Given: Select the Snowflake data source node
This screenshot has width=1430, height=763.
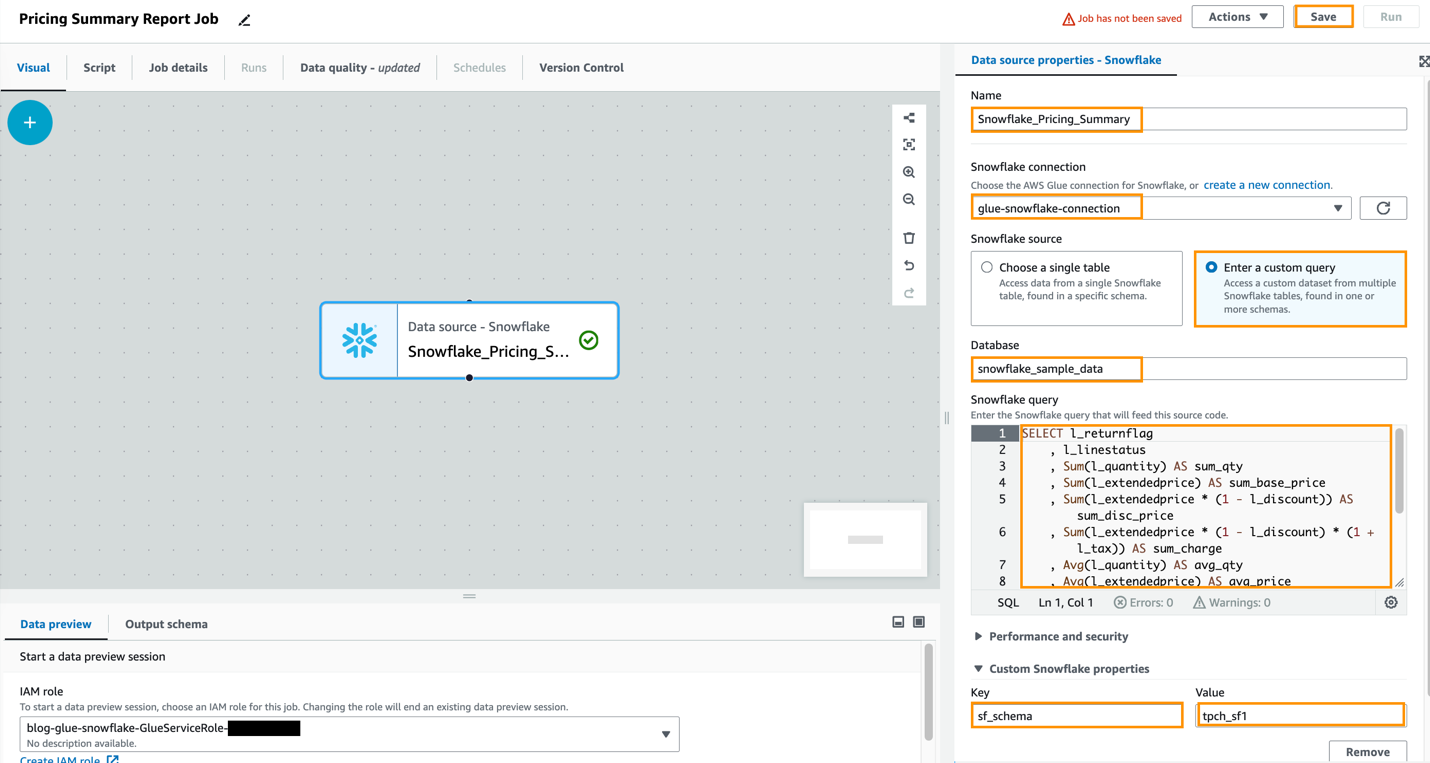Looking at the screenshot, I should [x=469, y=340].
